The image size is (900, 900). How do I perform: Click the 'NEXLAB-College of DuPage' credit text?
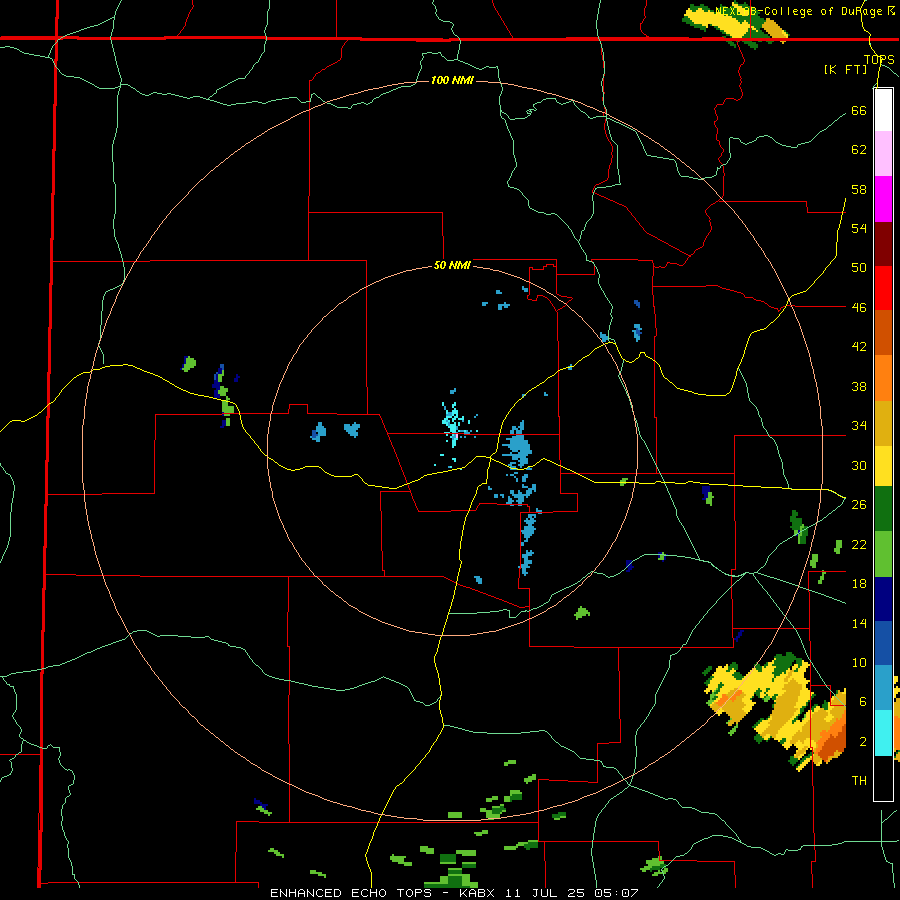(799, 11)
